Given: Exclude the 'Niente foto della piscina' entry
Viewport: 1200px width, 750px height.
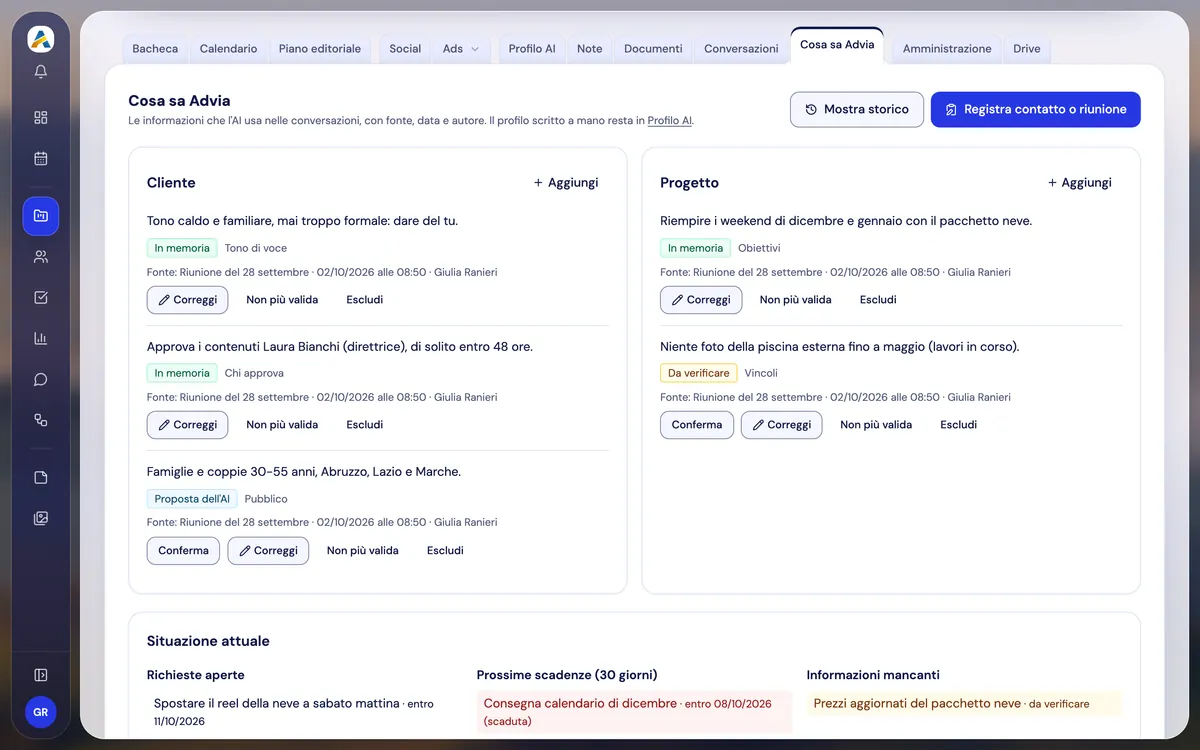Looking at the screenshot, I should tap(958, 425).
